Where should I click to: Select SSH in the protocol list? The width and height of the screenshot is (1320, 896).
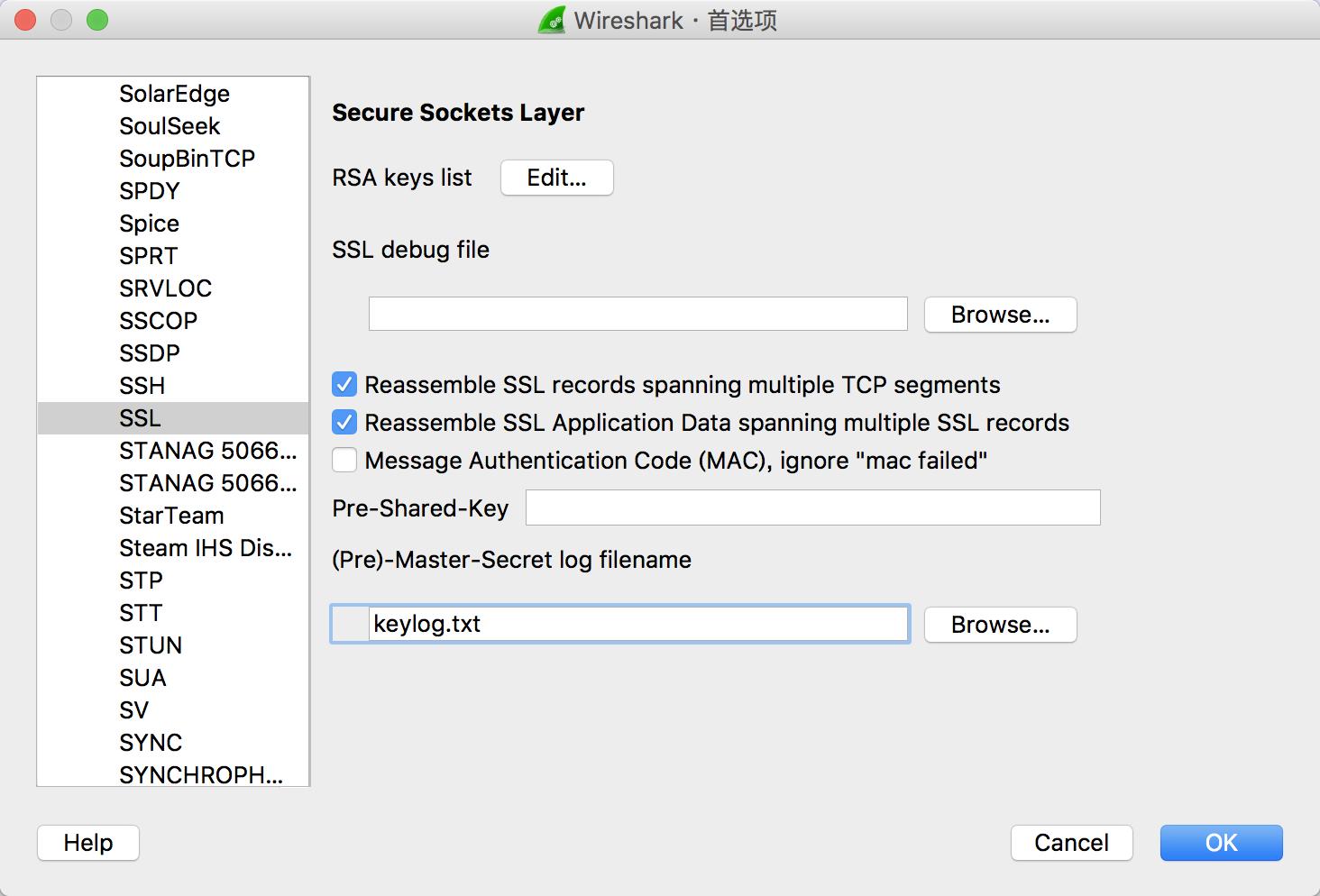point(142,386)
